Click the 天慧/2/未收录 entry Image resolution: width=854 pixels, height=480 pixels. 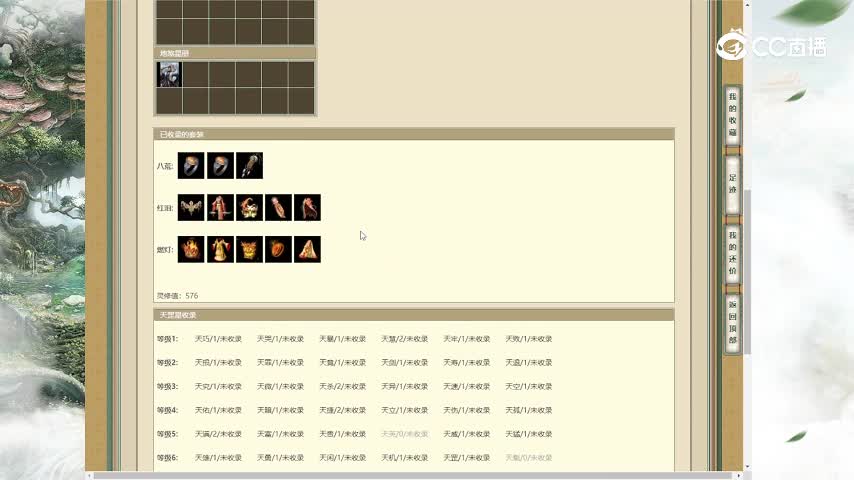point(404,339)
